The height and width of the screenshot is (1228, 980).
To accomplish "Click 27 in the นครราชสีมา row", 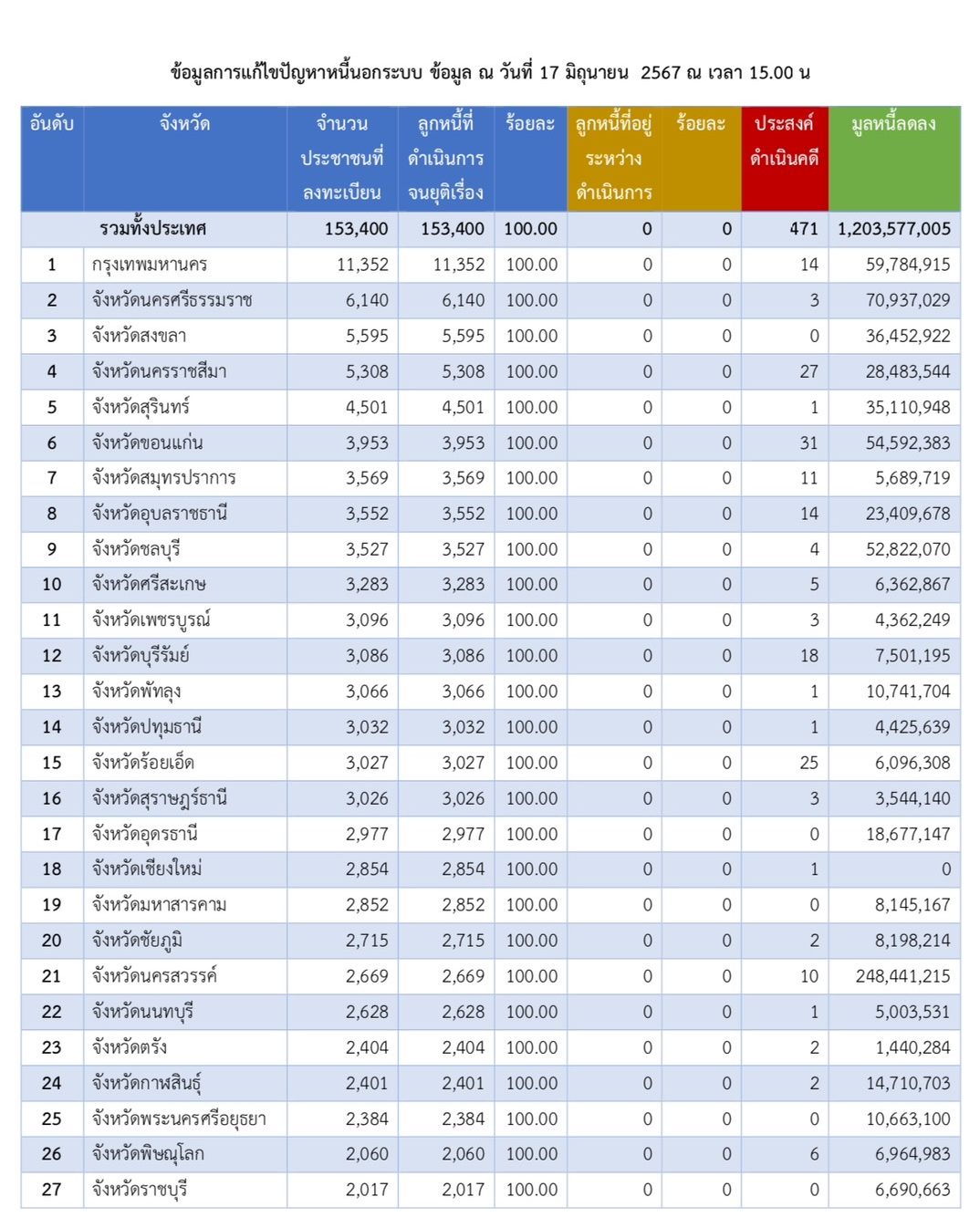I will (808, 371).
